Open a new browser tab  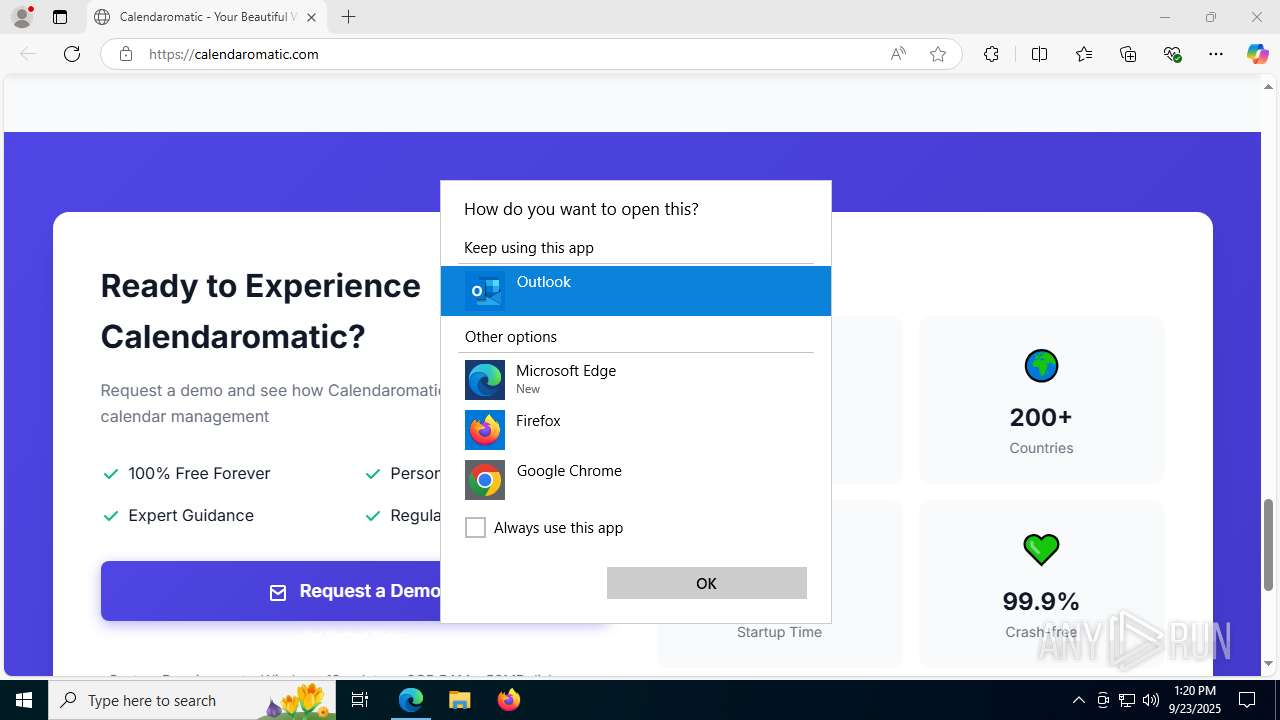348,17
